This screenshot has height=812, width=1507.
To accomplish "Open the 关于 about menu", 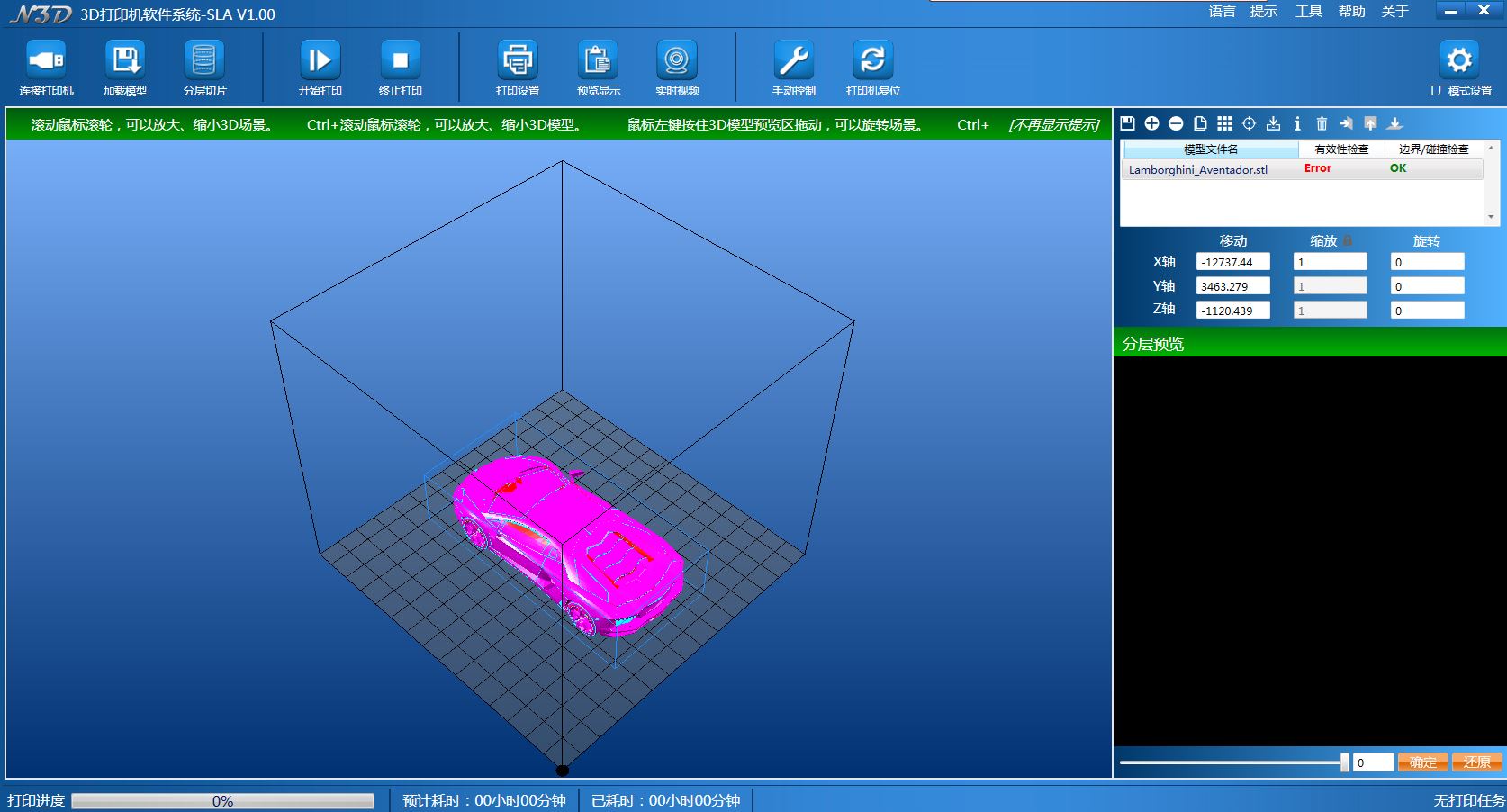I will [x=1394, y=12].
